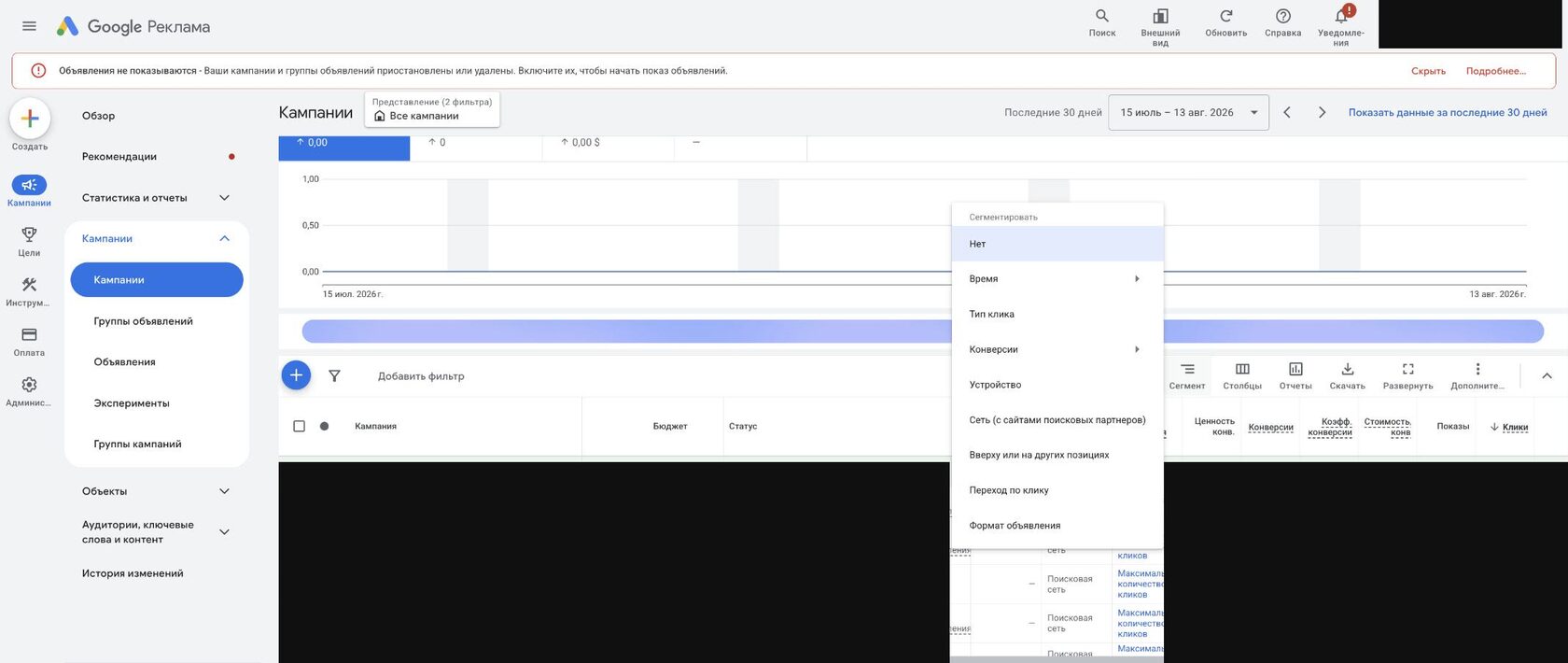Screen dimensions: 1568x663
Task: Click the alert warning icon in banner
Action: 38,71
